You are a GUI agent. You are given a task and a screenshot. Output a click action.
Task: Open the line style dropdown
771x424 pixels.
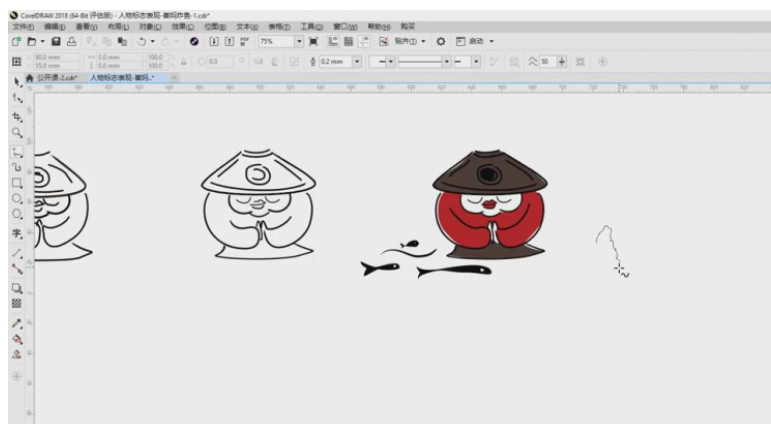447,61
